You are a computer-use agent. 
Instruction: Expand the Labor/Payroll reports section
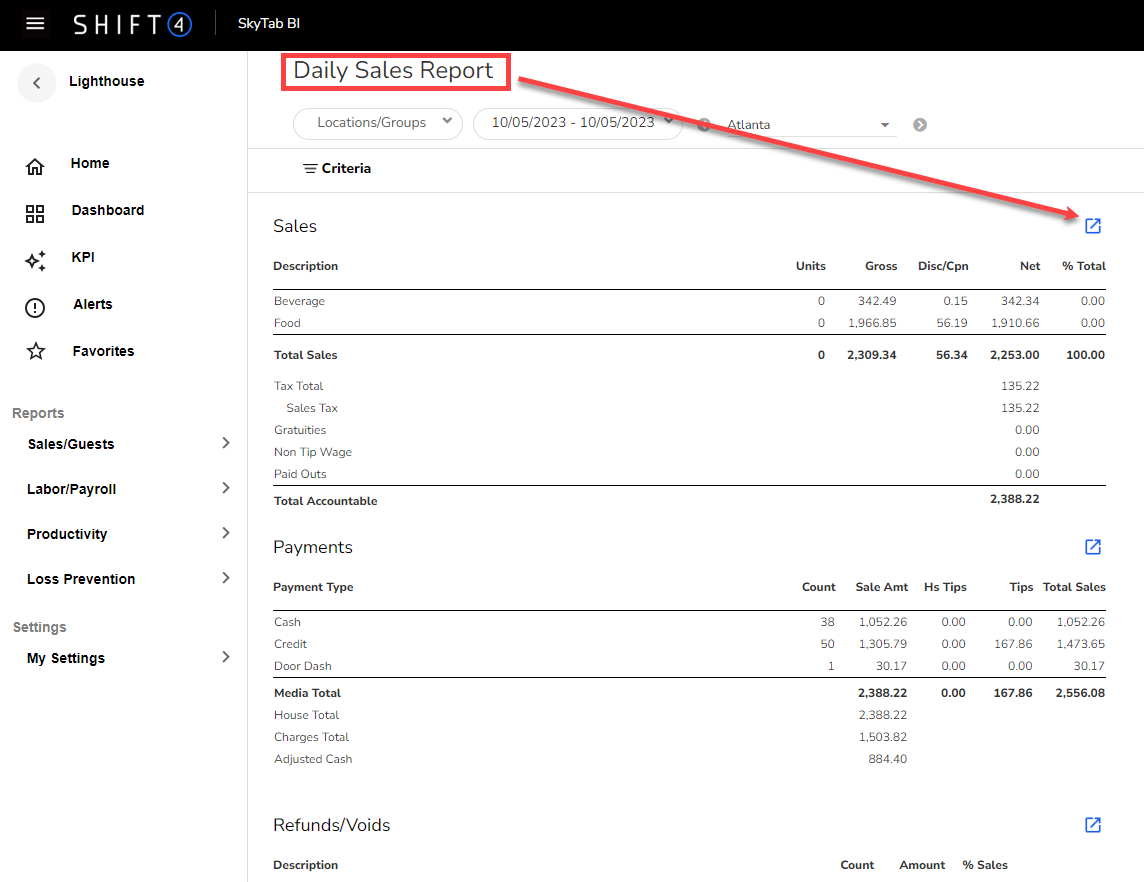coord(128,489)
